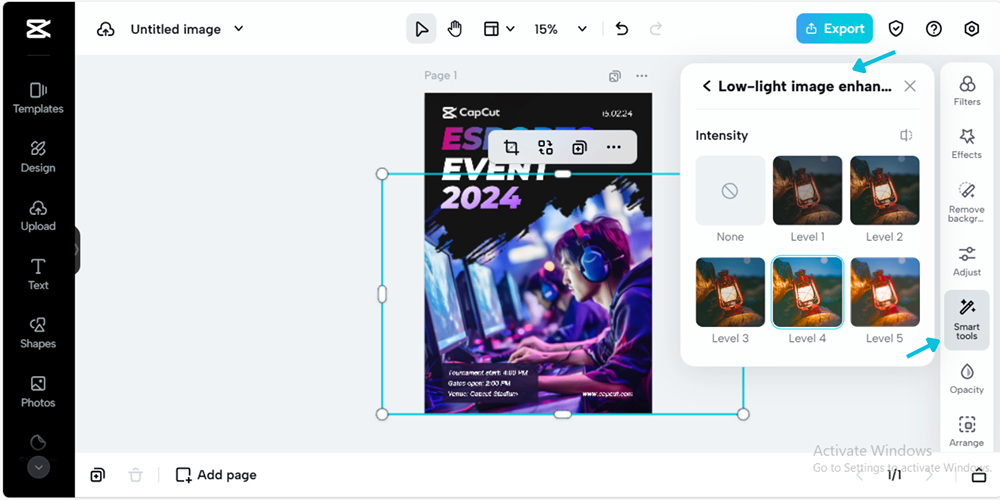Undo the last action
The image size is (1000, 500).
point(622,29)
